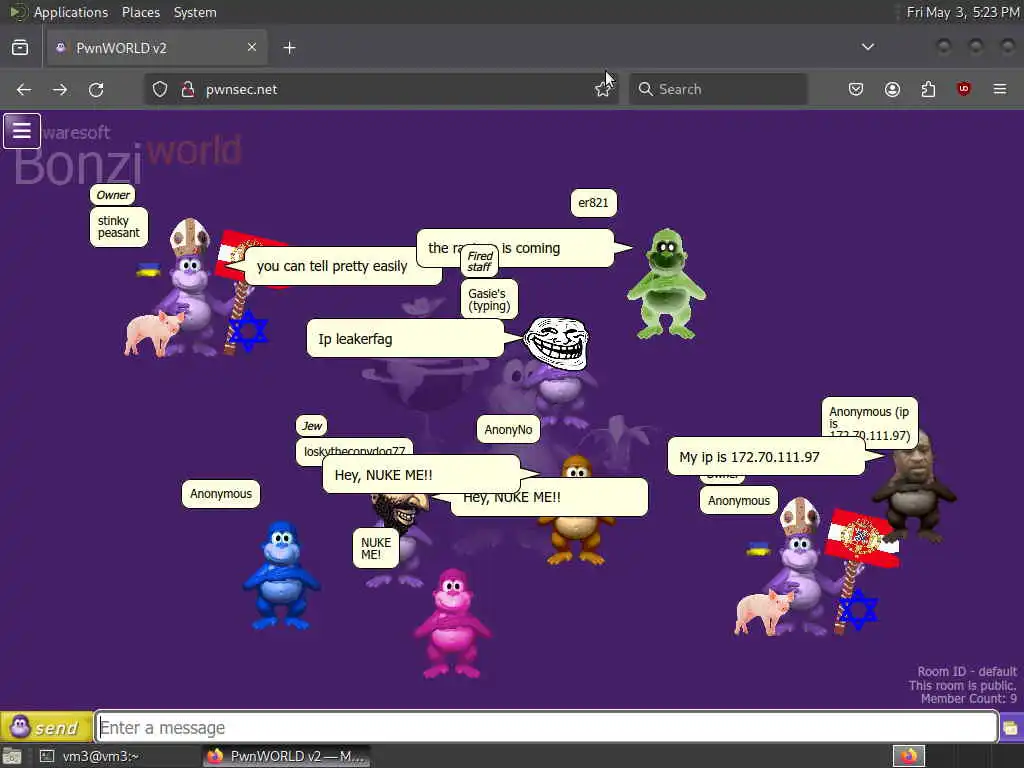Expand the list all tabs chevron
Image resolution: width=1024 pixels, height=768 pixels.
[x=867, y=47]
